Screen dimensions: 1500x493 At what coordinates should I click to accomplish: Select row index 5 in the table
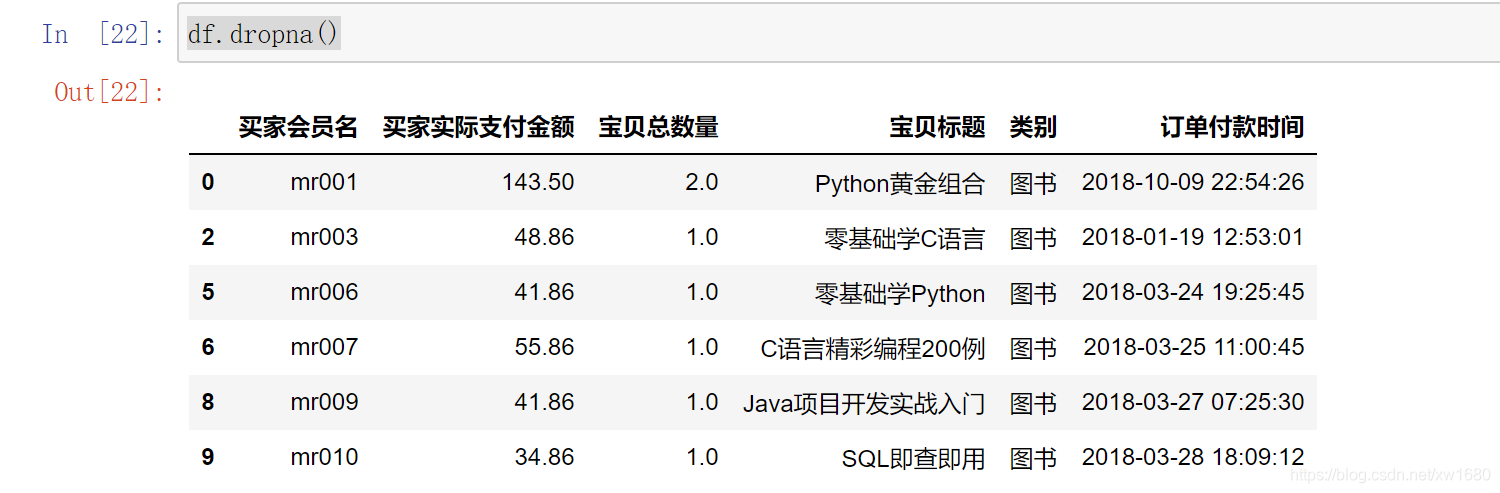(x=208, y=292)
